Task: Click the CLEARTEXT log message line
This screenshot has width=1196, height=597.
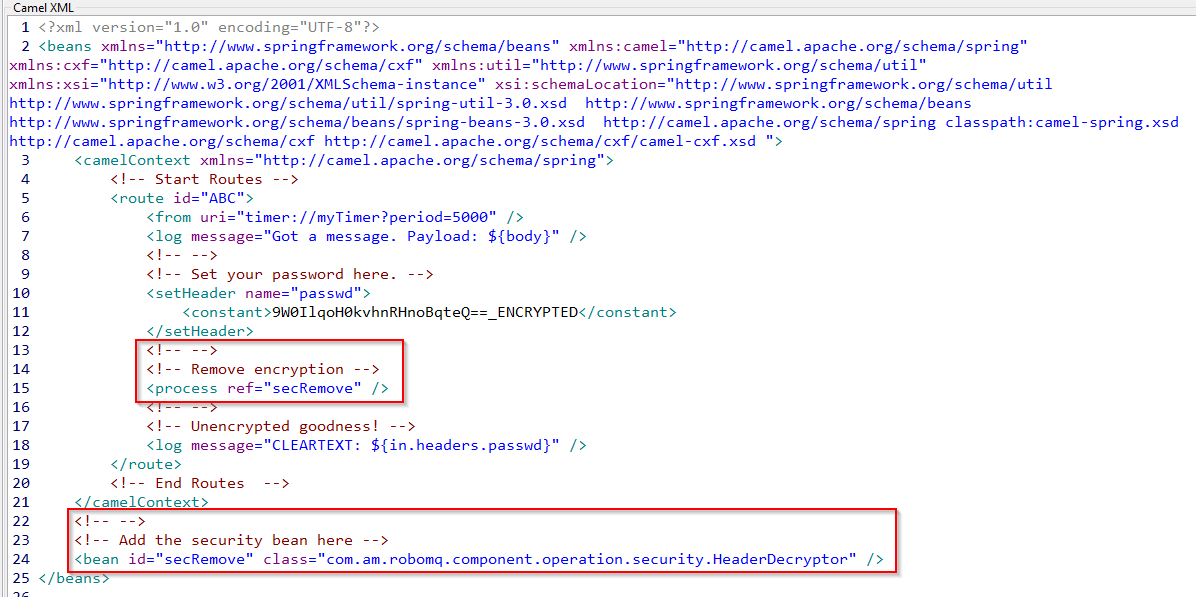Action: pyautogui.click(x=366, y=445)
